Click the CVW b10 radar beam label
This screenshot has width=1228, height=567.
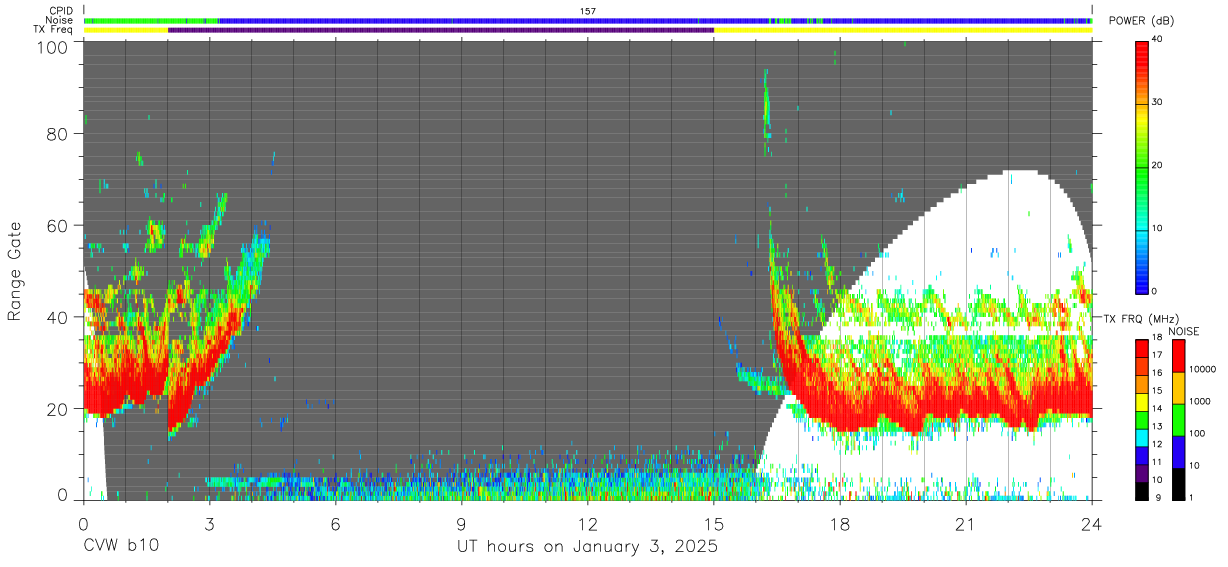tap(121, 546)
